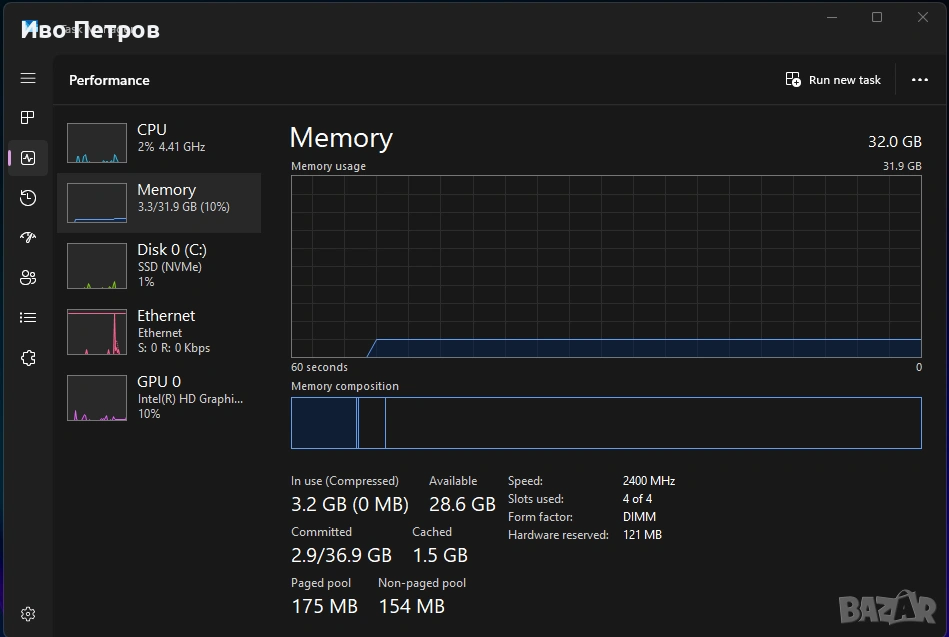The image size is (949, 637).
Task: Select GPU 0 performance item
Action: click(x=160, y=396)
